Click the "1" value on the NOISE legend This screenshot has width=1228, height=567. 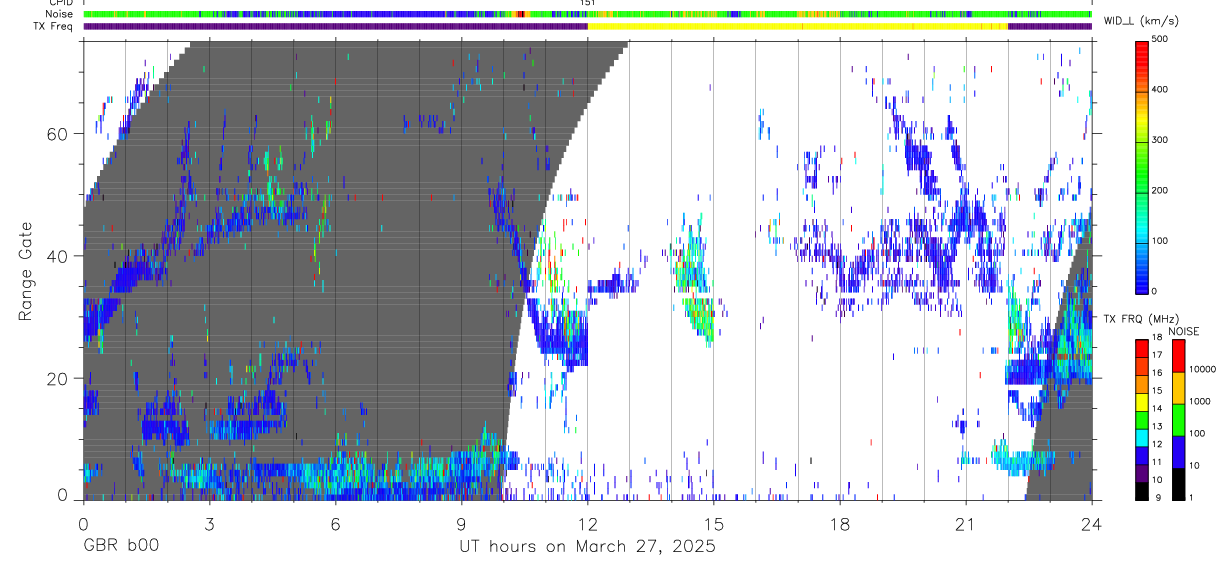1191,497
